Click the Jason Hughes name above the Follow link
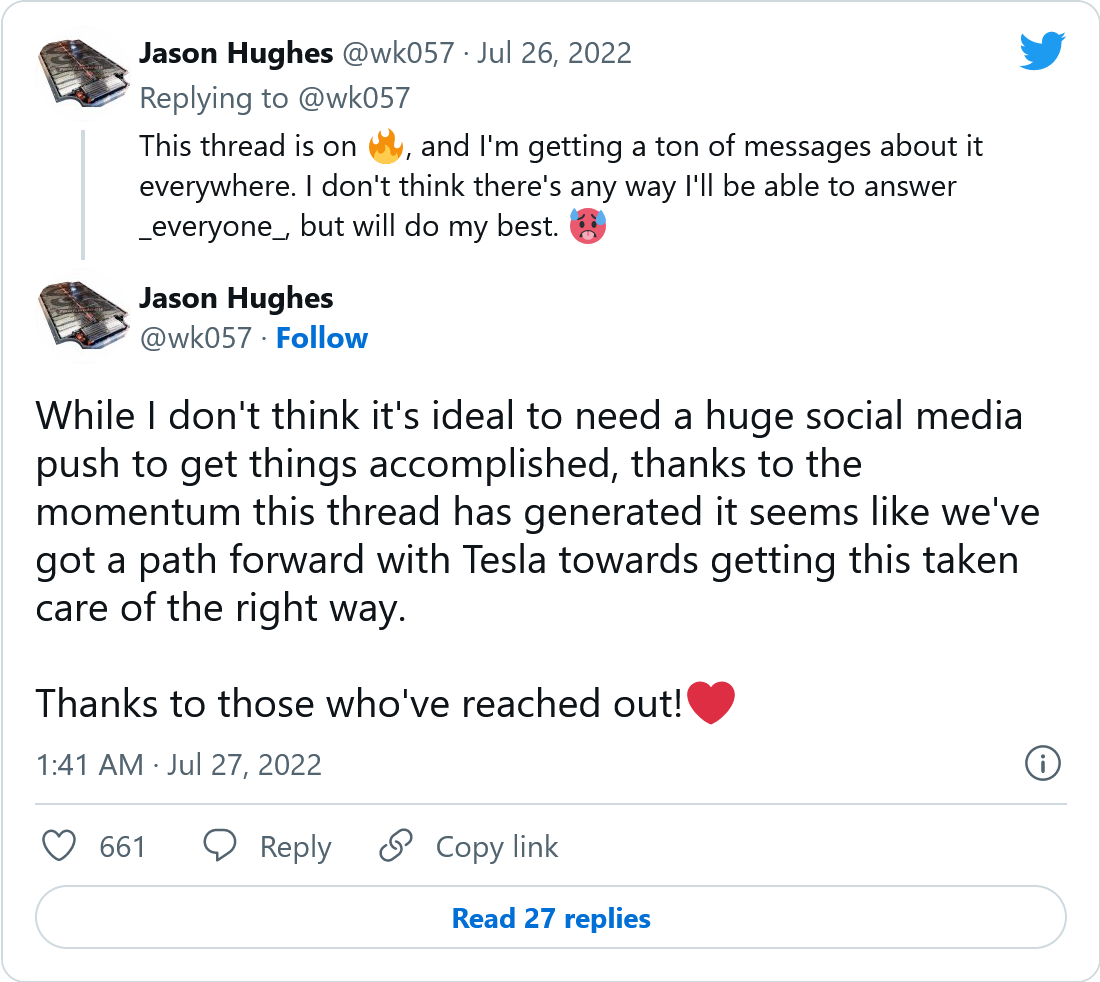1100x982 pixels. click(x=236, y=298)
